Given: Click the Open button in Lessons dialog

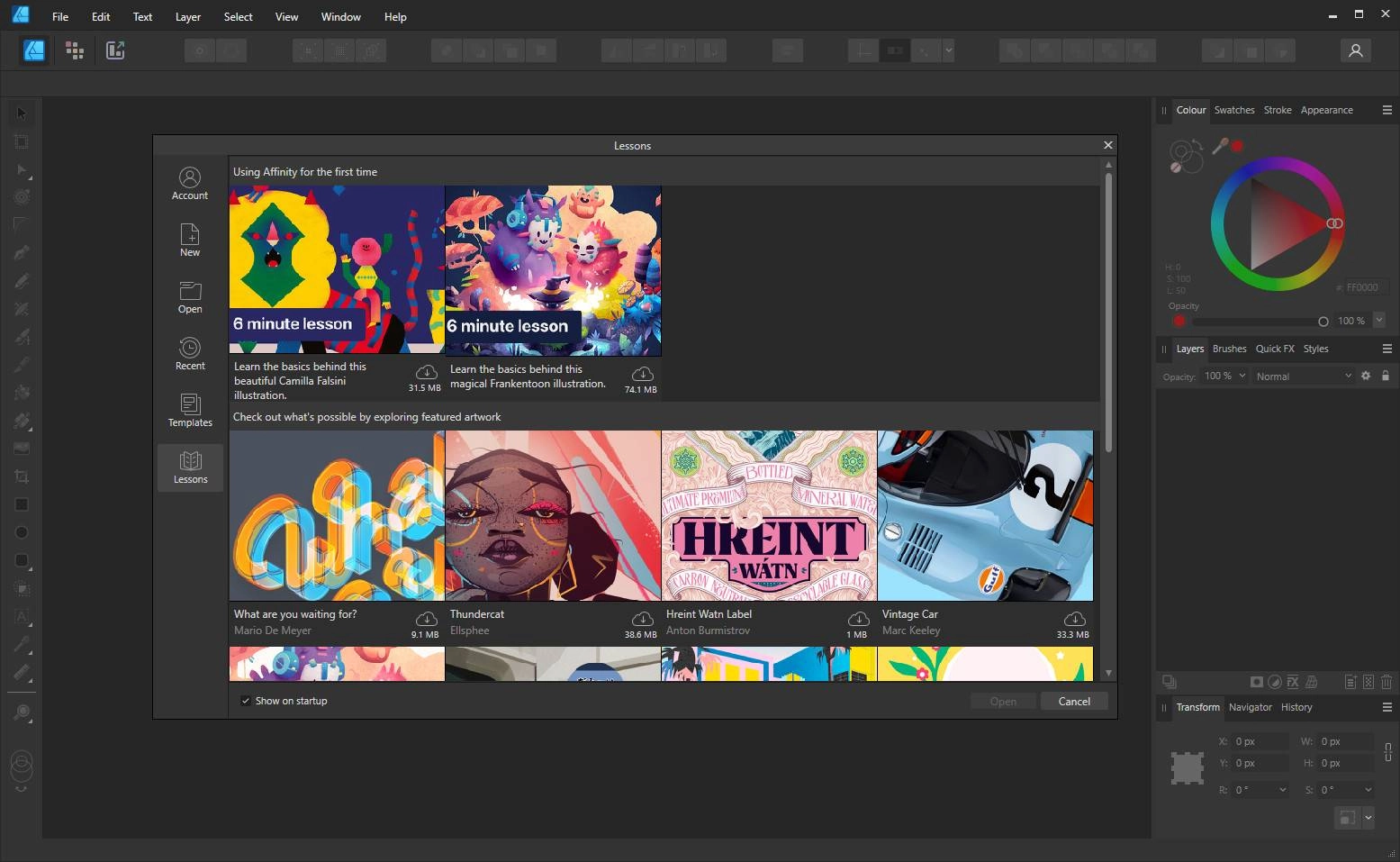Looking at the screenshot, I should (1003, 702).
